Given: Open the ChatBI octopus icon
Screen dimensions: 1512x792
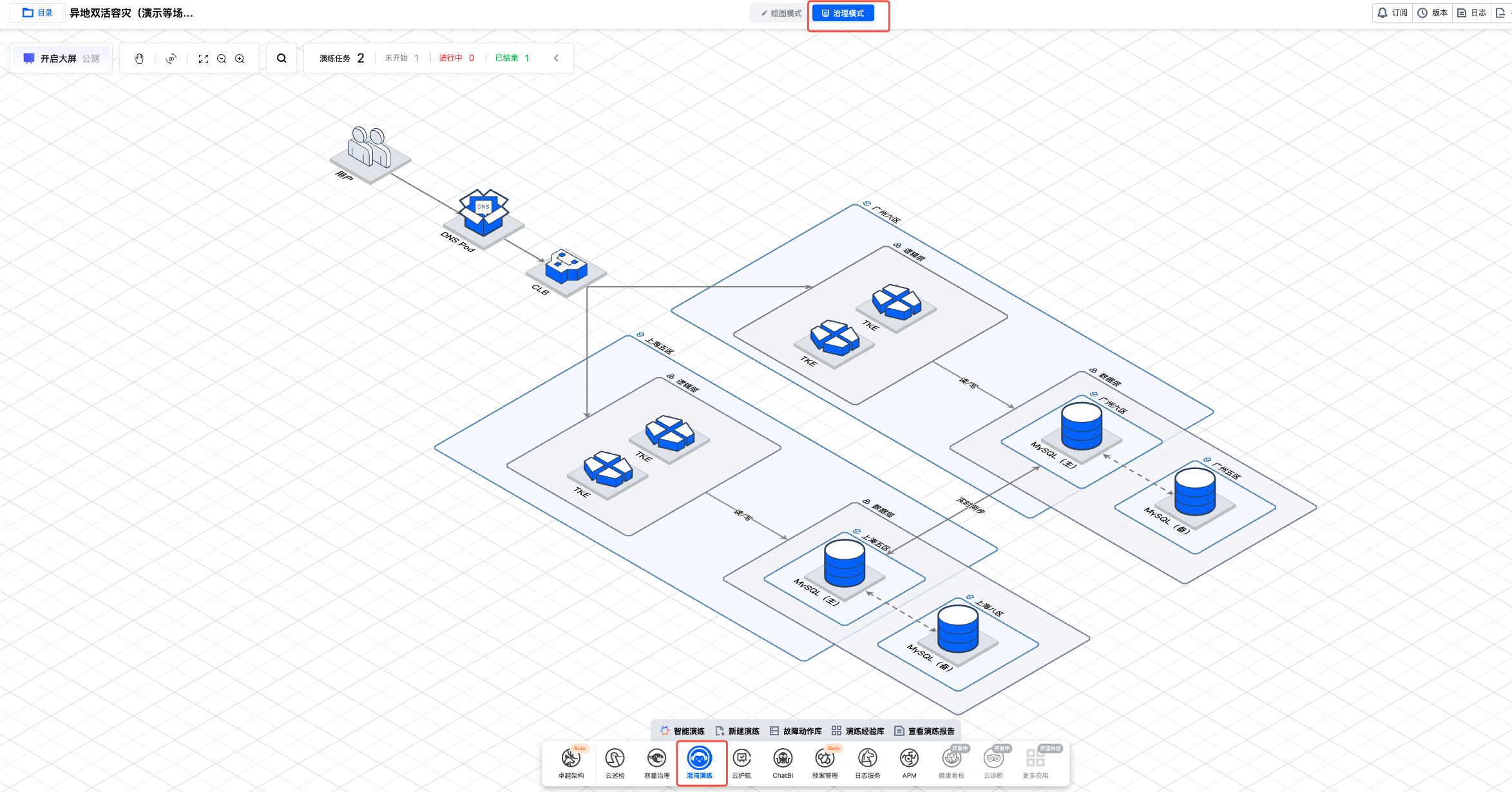Looking at the screenshot, I should 783,762.
